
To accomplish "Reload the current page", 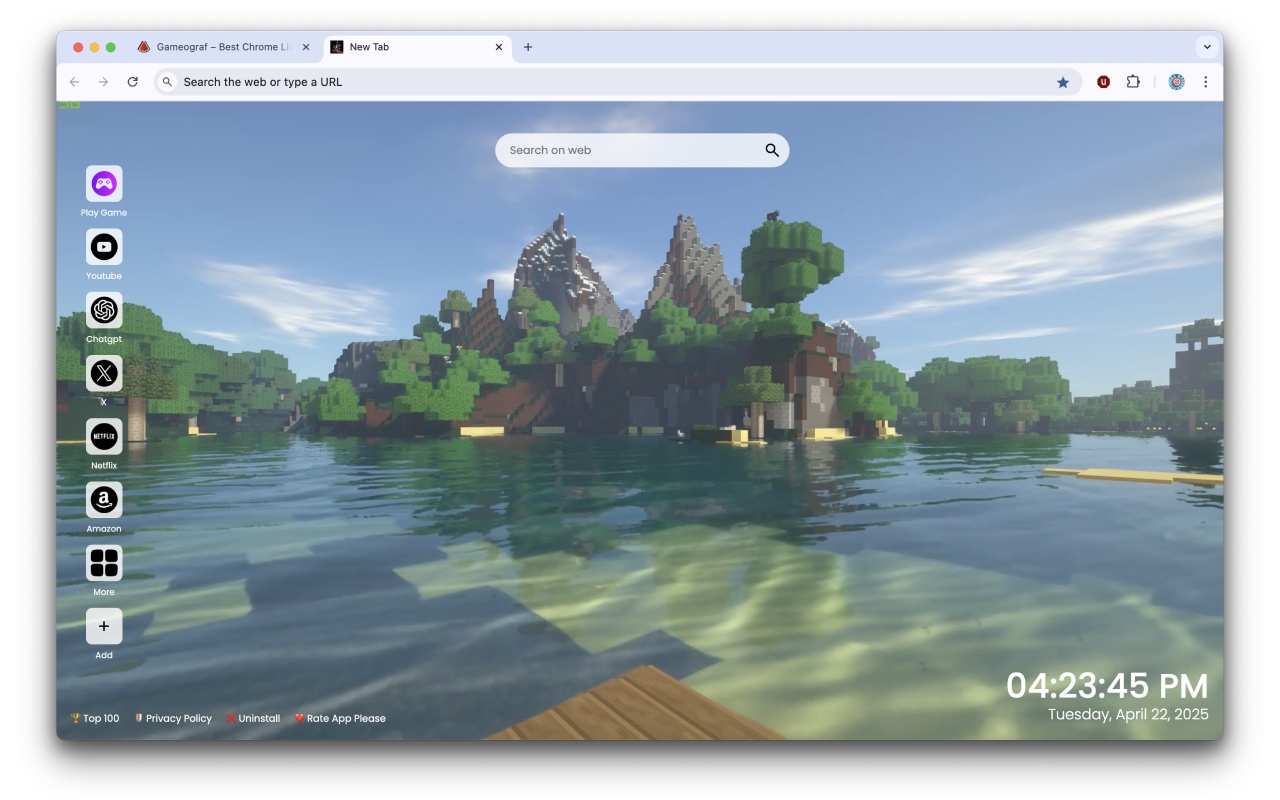I will pyautogui.click(x=133, y=81).
